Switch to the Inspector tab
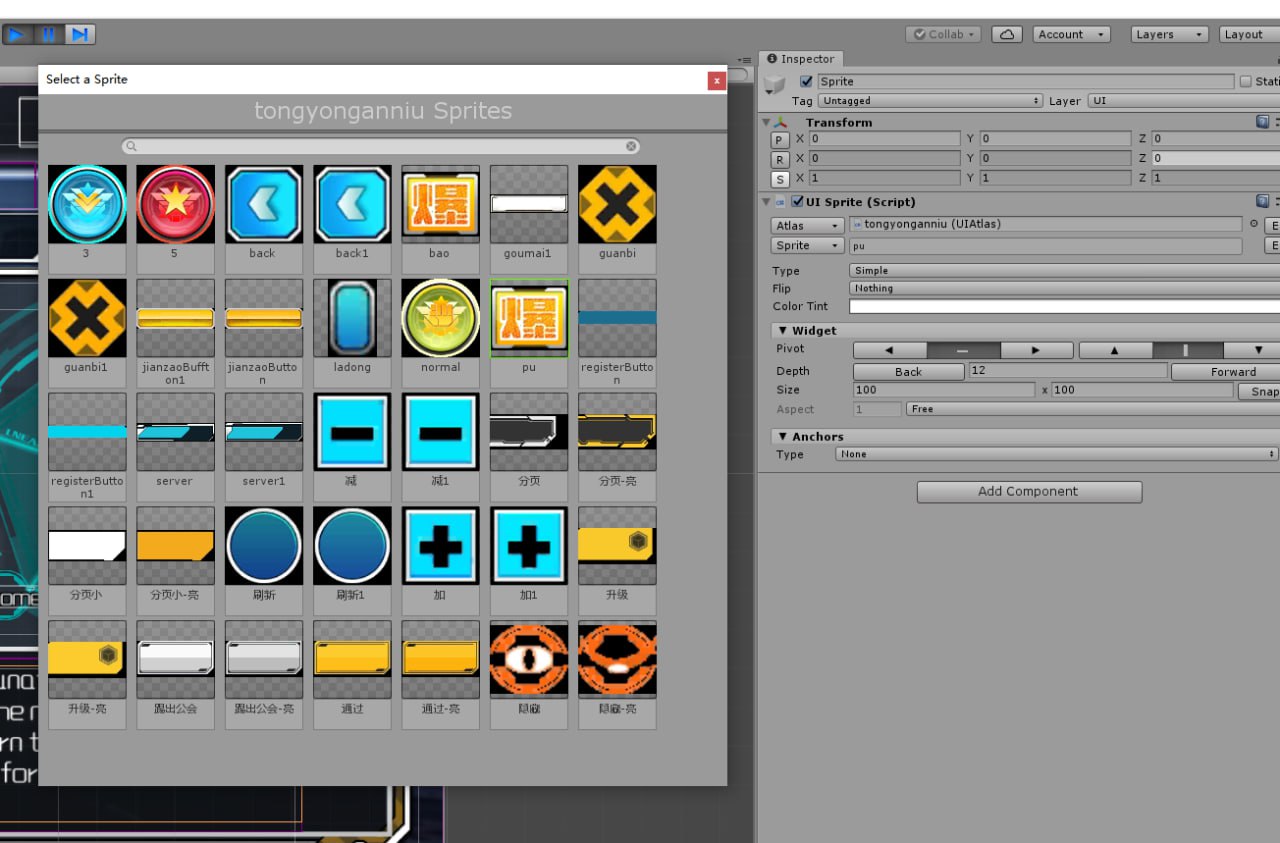Screen dimensions: 1280x843 point(801,59)
